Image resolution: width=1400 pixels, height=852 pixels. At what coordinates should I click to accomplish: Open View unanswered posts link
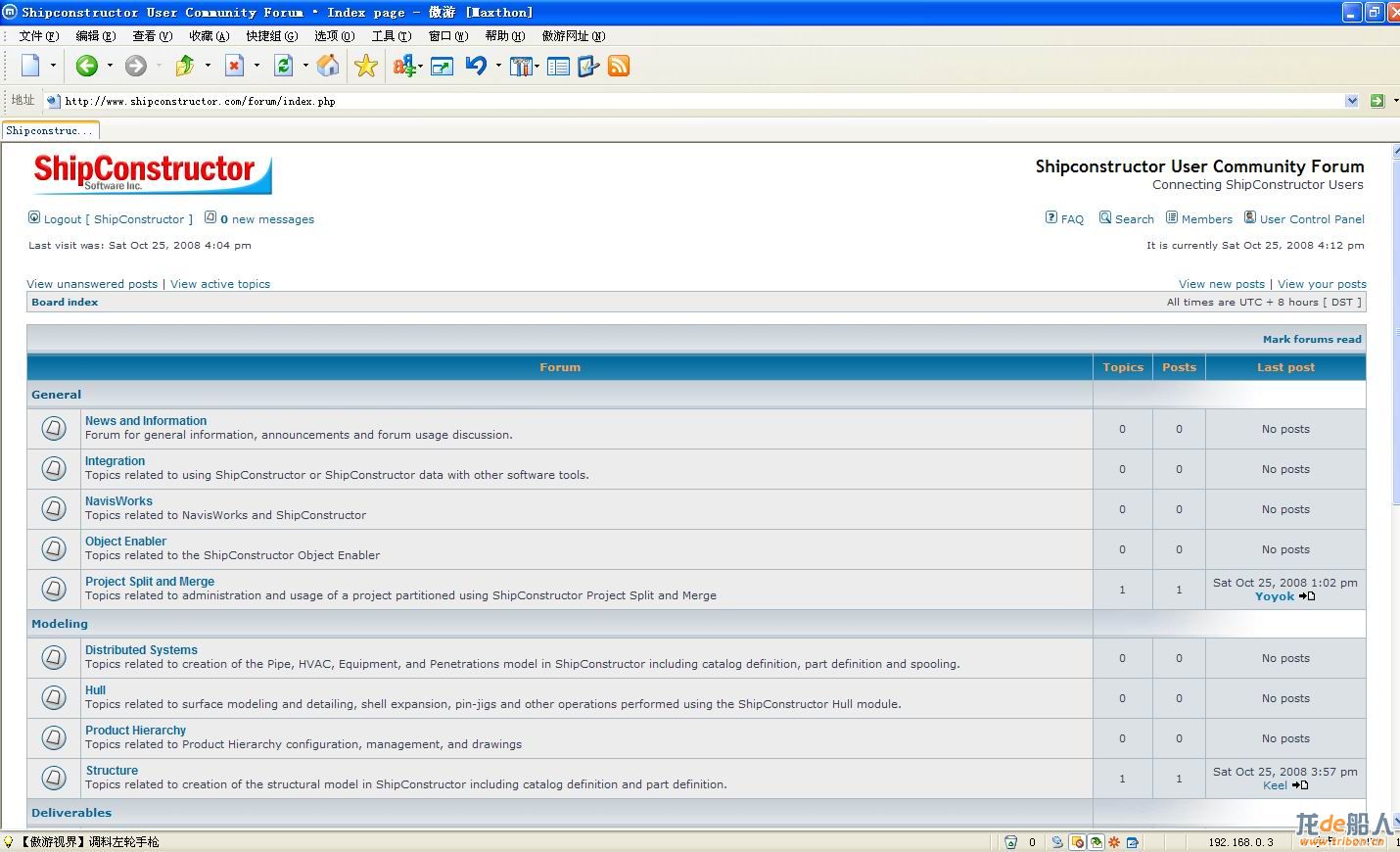tap(92, 284)
